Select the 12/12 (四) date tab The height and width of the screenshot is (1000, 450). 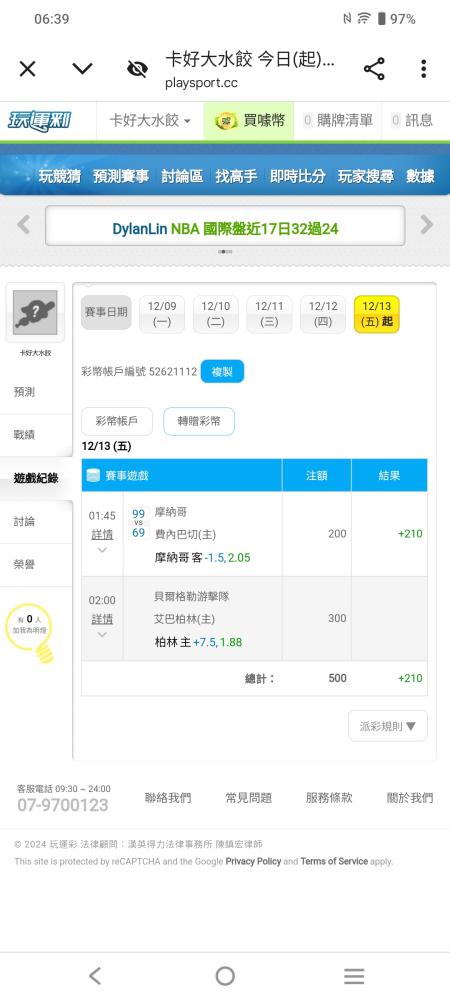323,314
